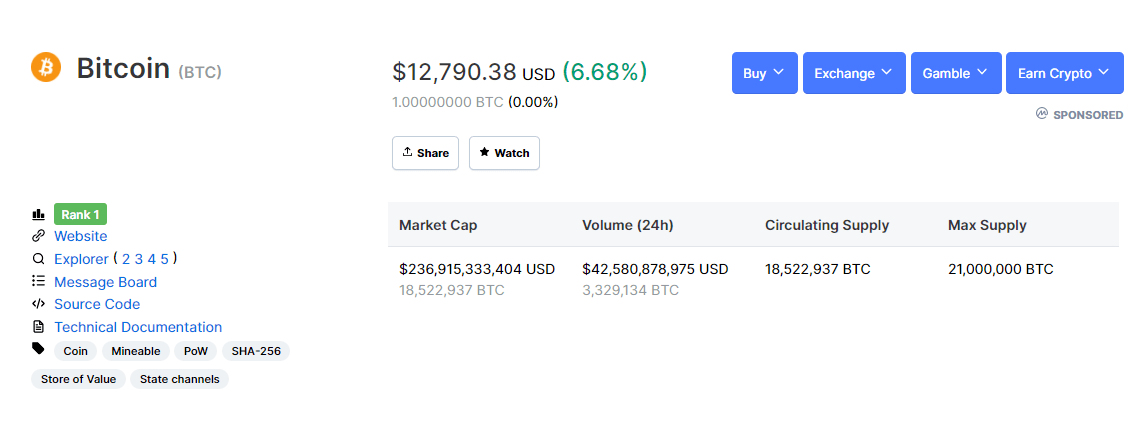1144x435 pixels.
Task: Click the Bitcoin heading title
Action: pyautogui.click(x=123, y=69)
